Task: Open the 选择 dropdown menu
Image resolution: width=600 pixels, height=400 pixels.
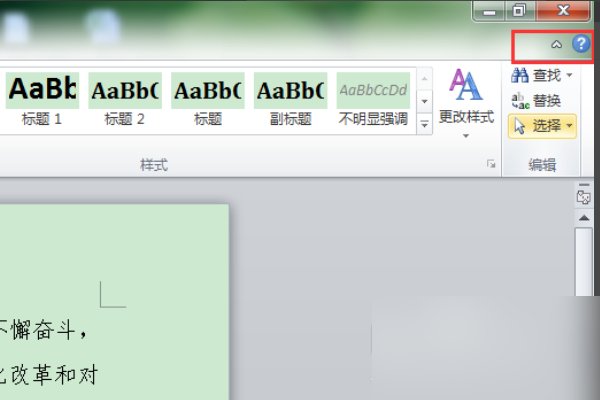Action: [x=542, y=126]
